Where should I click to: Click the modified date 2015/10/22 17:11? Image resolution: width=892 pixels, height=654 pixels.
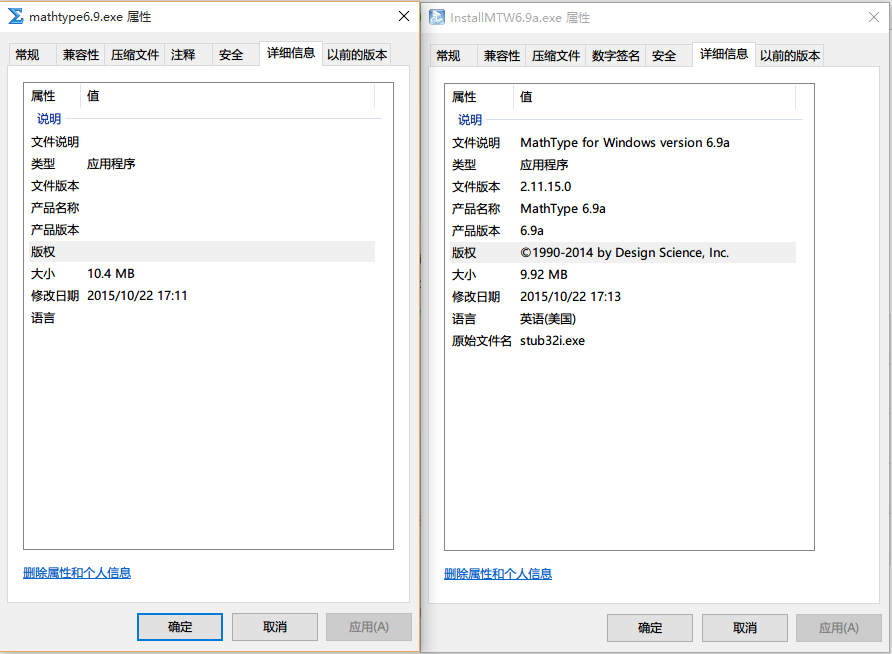point(137,296)
